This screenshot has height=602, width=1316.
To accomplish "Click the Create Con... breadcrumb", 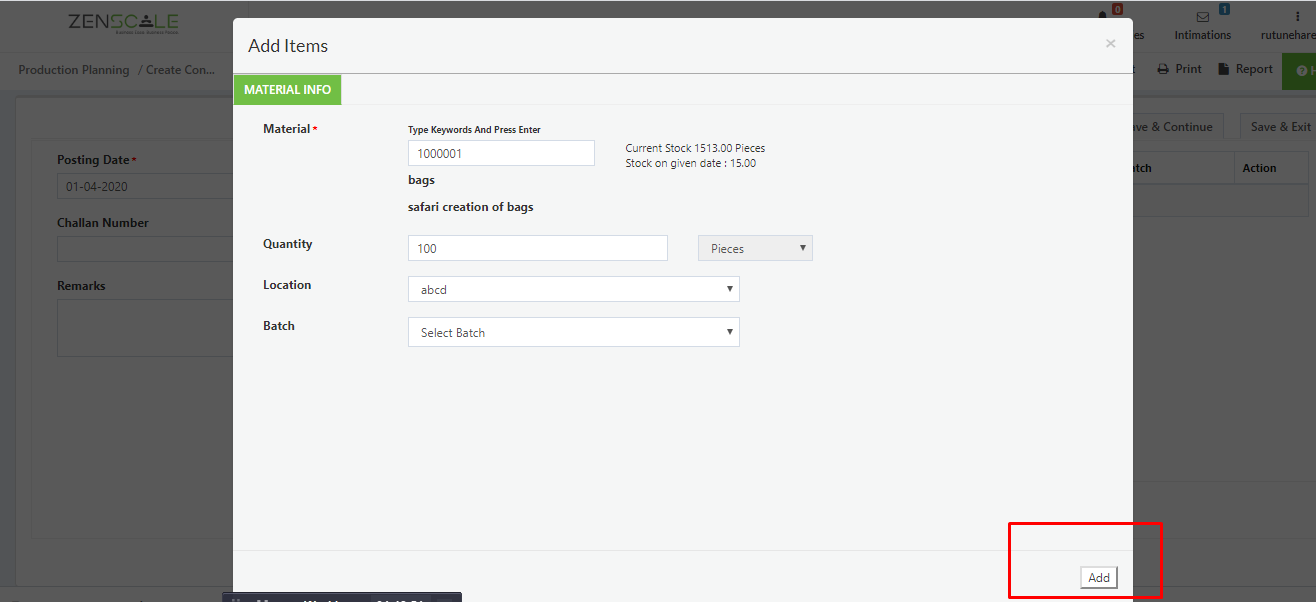I will (180, 70).
